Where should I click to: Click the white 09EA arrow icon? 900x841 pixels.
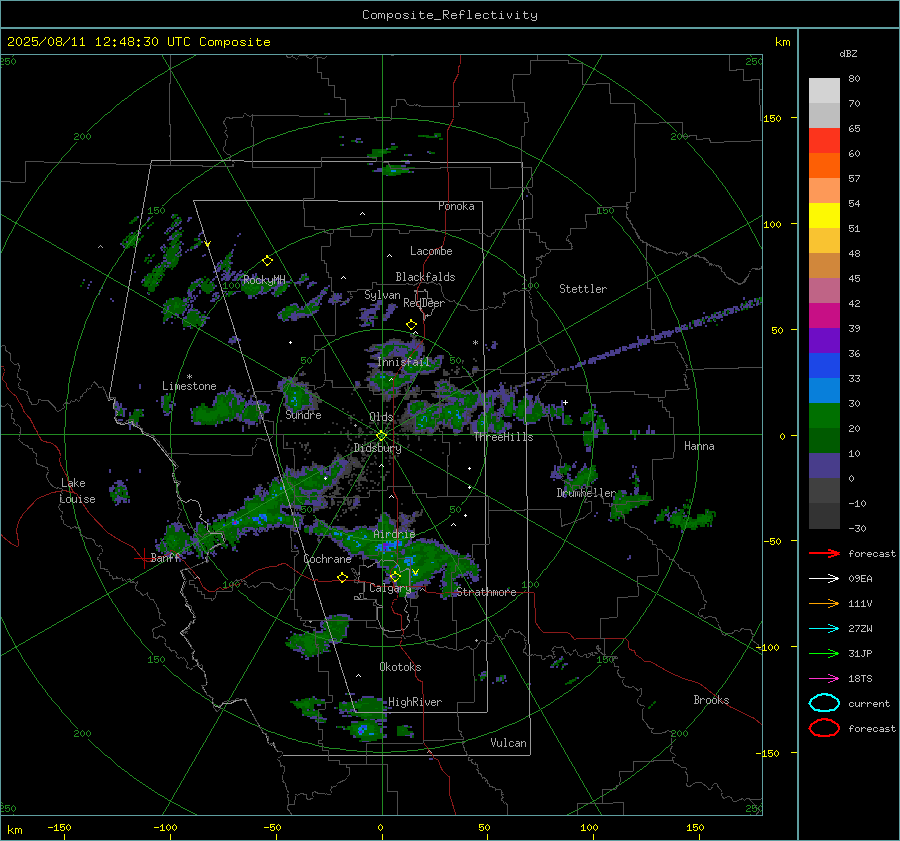click(x=824, y=579)
